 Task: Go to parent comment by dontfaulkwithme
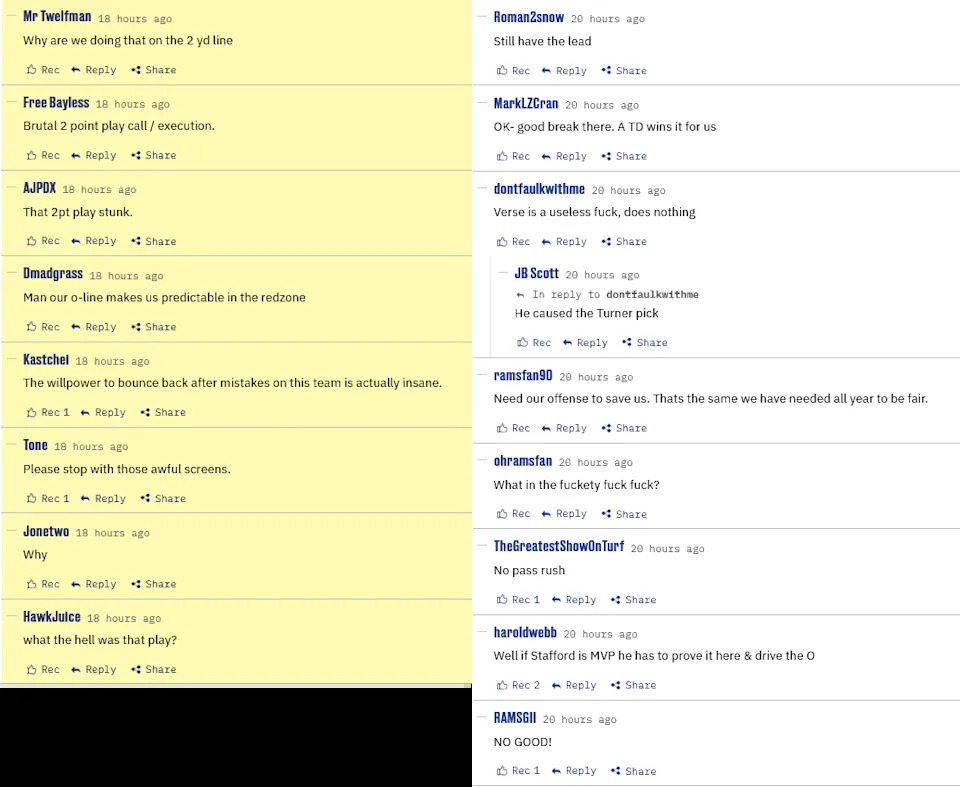pyautogui.click(x=652, y=295)
